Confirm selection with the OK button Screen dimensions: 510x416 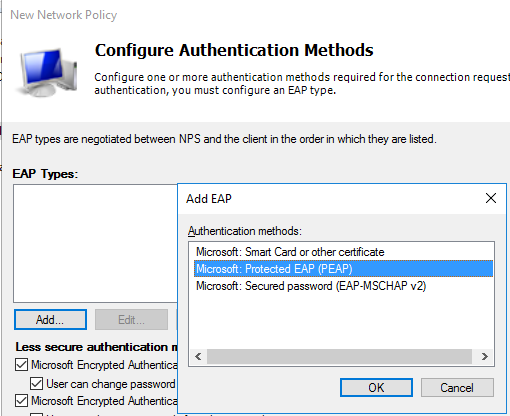pos(376,388)
